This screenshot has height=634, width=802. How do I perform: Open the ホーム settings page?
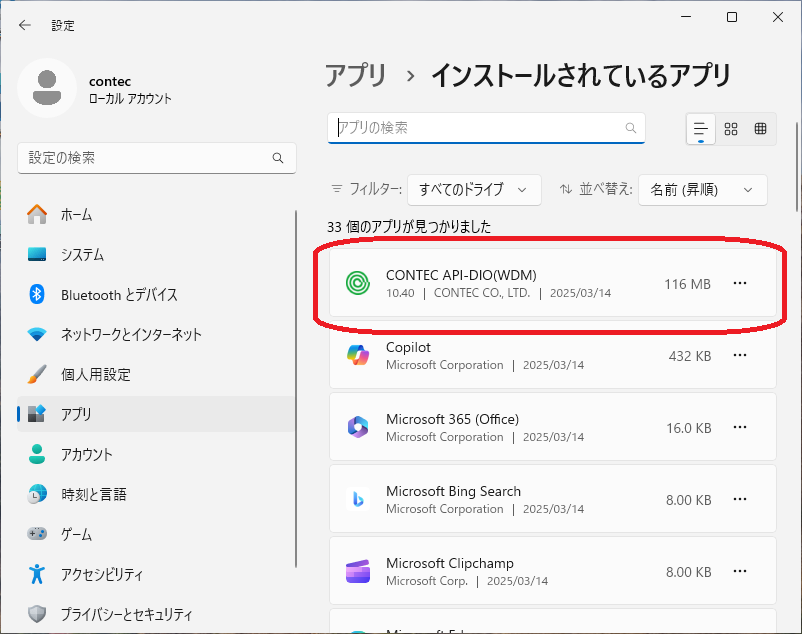pyautogui.click(x=156, y=214)
